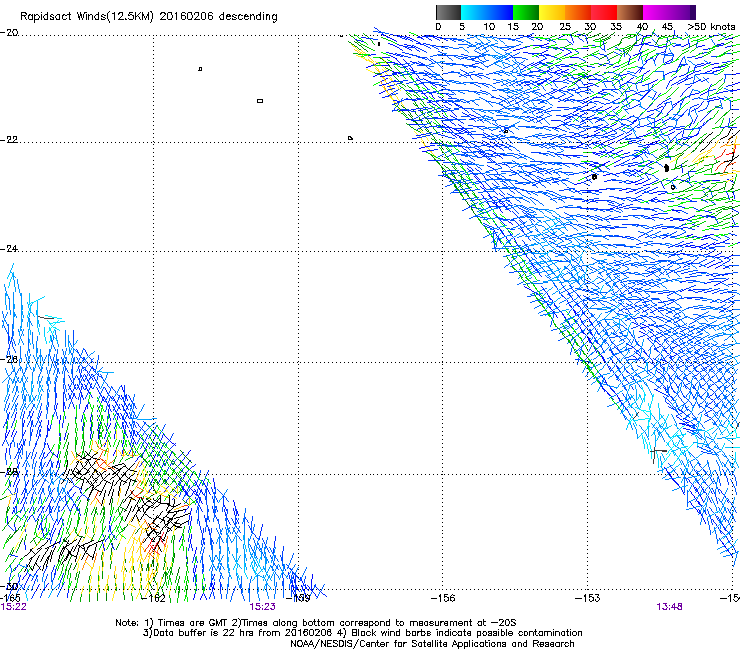Click the green 15-20 knots legend swatch
Image resolution: width=740 pixels, height=650 pixels.
click(526, 12)
